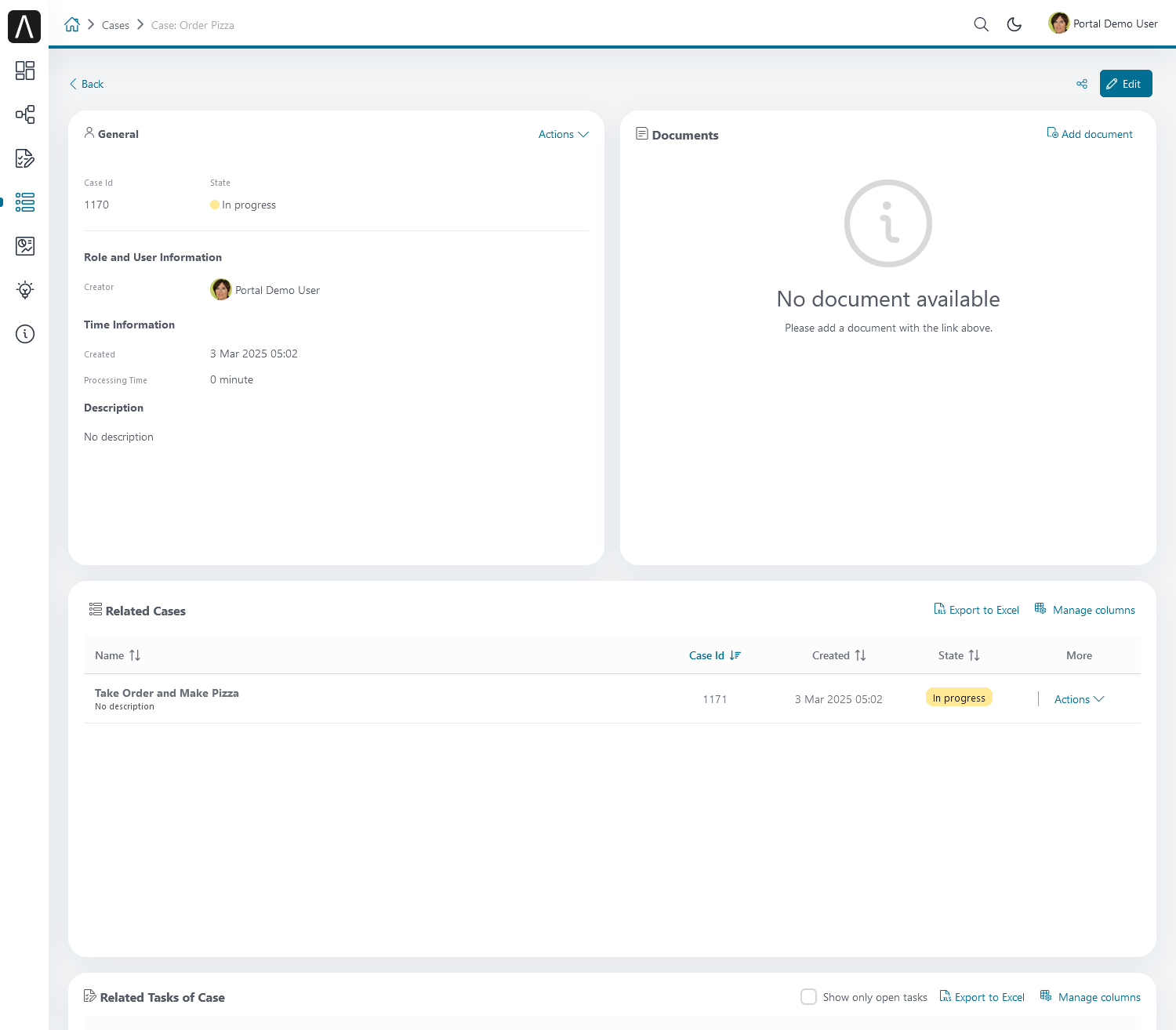Open the processes icon in sidebar
This screenshot has height=1030, width=1176.
click(25, 114)
